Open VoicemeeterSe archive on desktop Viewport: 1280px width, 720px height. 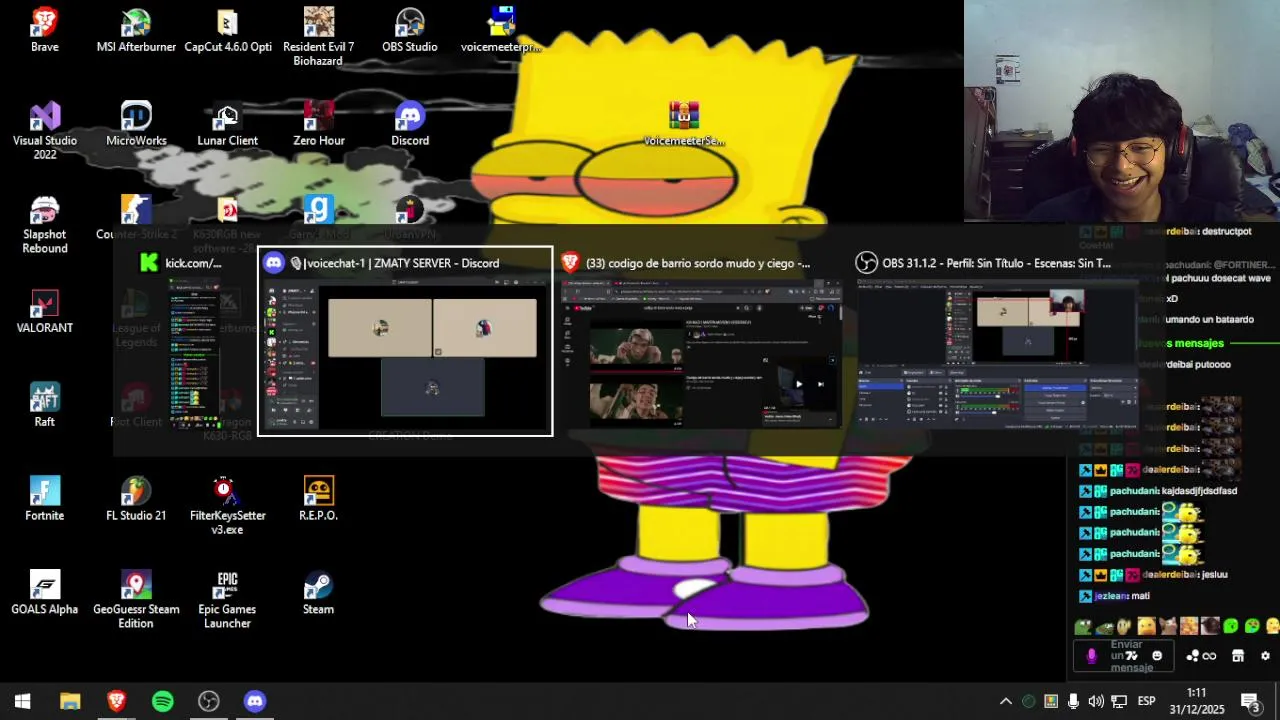coord(684,124)
